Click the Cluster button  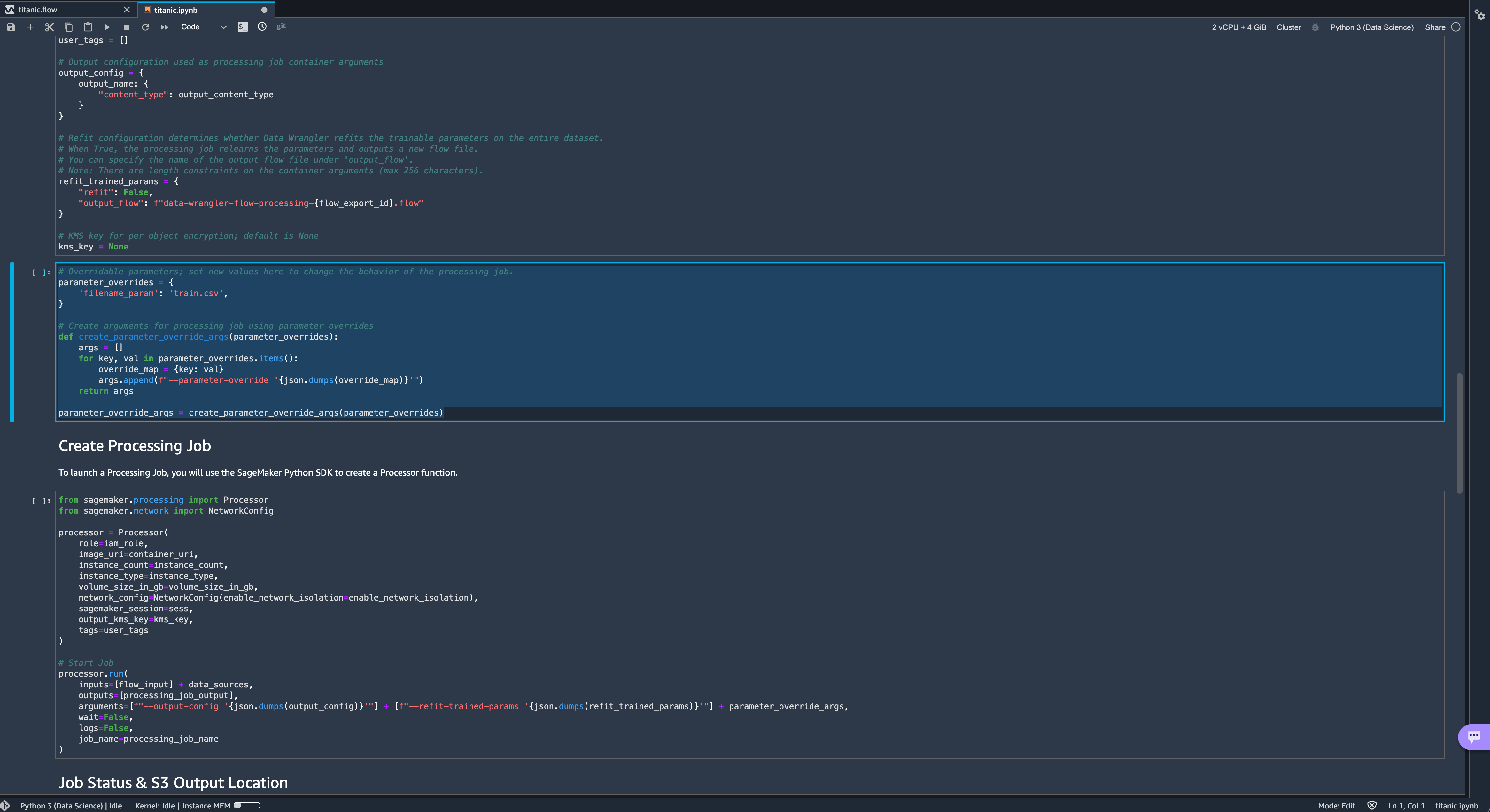point(1289,27)
